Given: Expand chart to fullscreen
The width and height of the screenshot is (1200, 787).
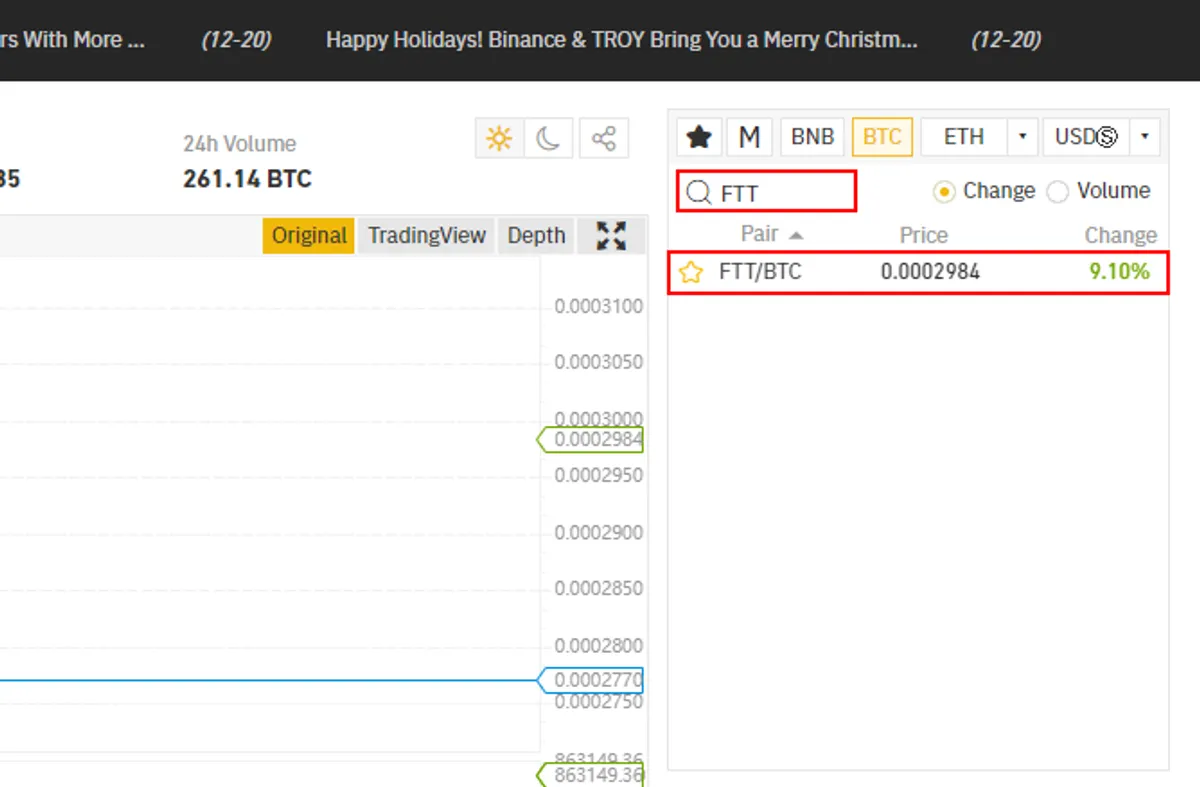Looking at the screenshot, I should point(611,236).
